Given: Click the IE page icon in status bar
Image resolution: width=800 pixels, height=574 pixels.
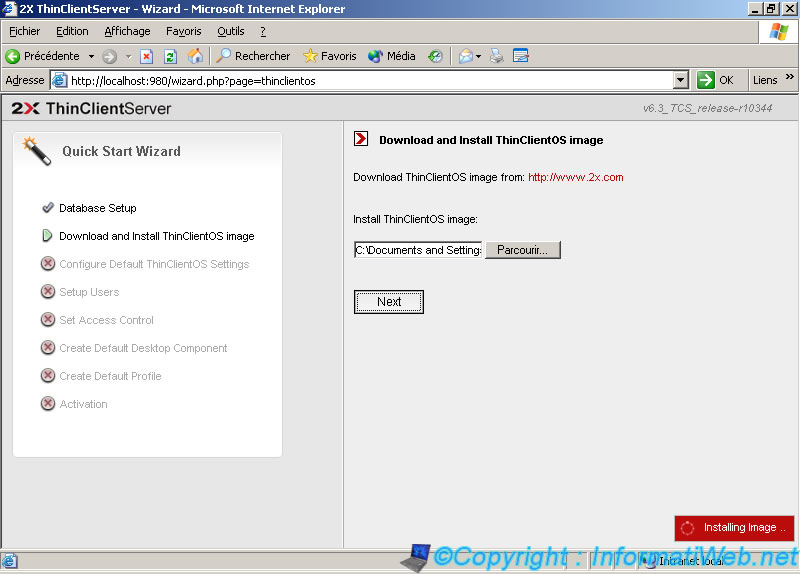Looking at the screenshot, I should click(10, 561).
